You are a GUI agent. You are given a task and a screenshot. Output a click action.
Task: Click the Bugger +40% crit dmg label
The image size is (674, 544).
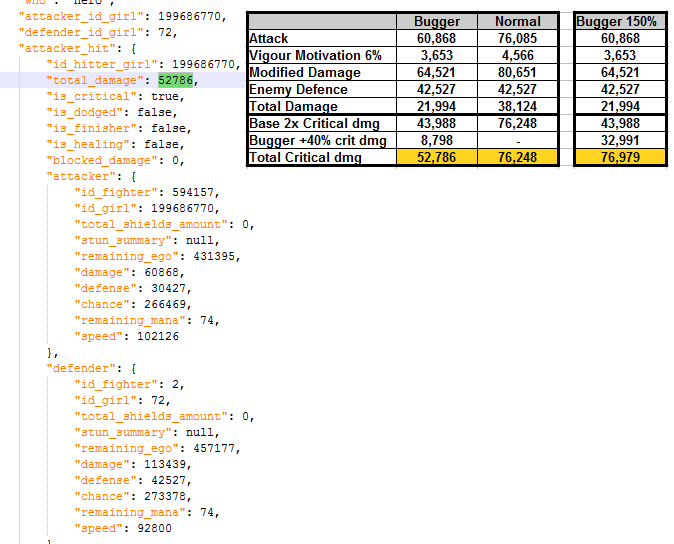click(x=317, y=140)
